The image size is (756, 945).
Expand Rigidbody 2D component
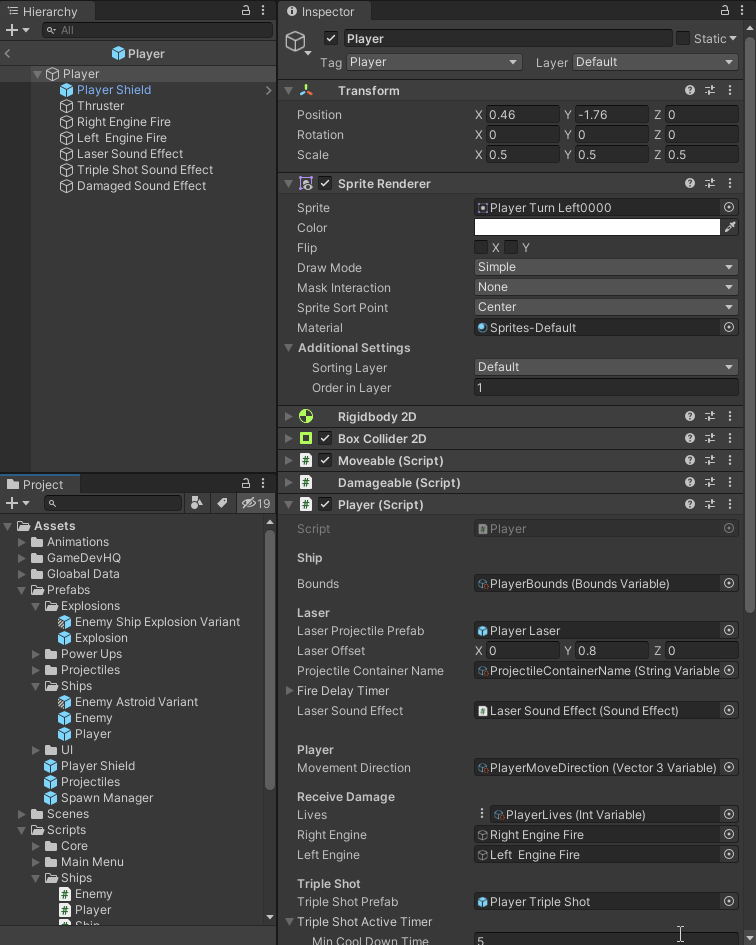coord(288,416)
